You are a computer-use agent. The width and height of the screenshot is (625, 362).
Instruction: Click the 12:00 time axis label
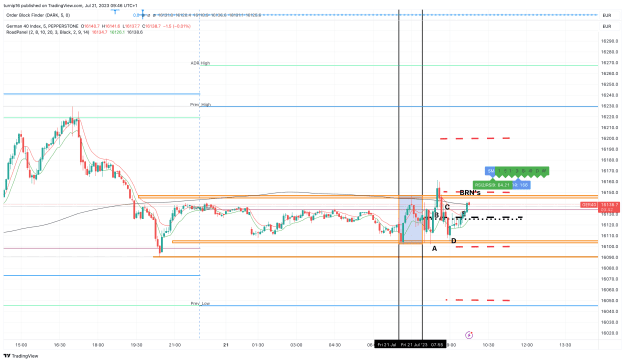click(527, 345)
